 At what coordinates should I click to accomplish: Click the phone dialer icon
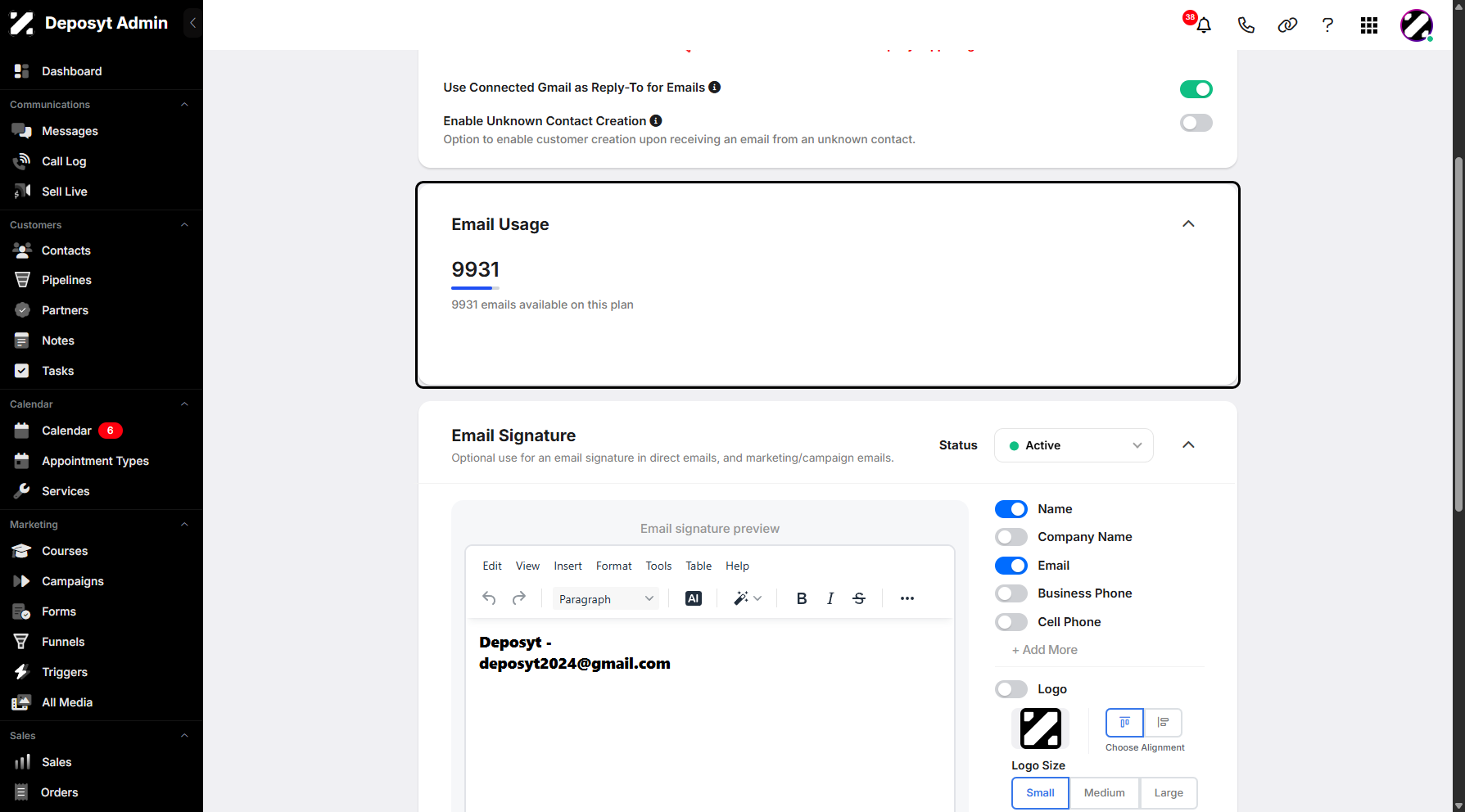[x=1246, y=25]
